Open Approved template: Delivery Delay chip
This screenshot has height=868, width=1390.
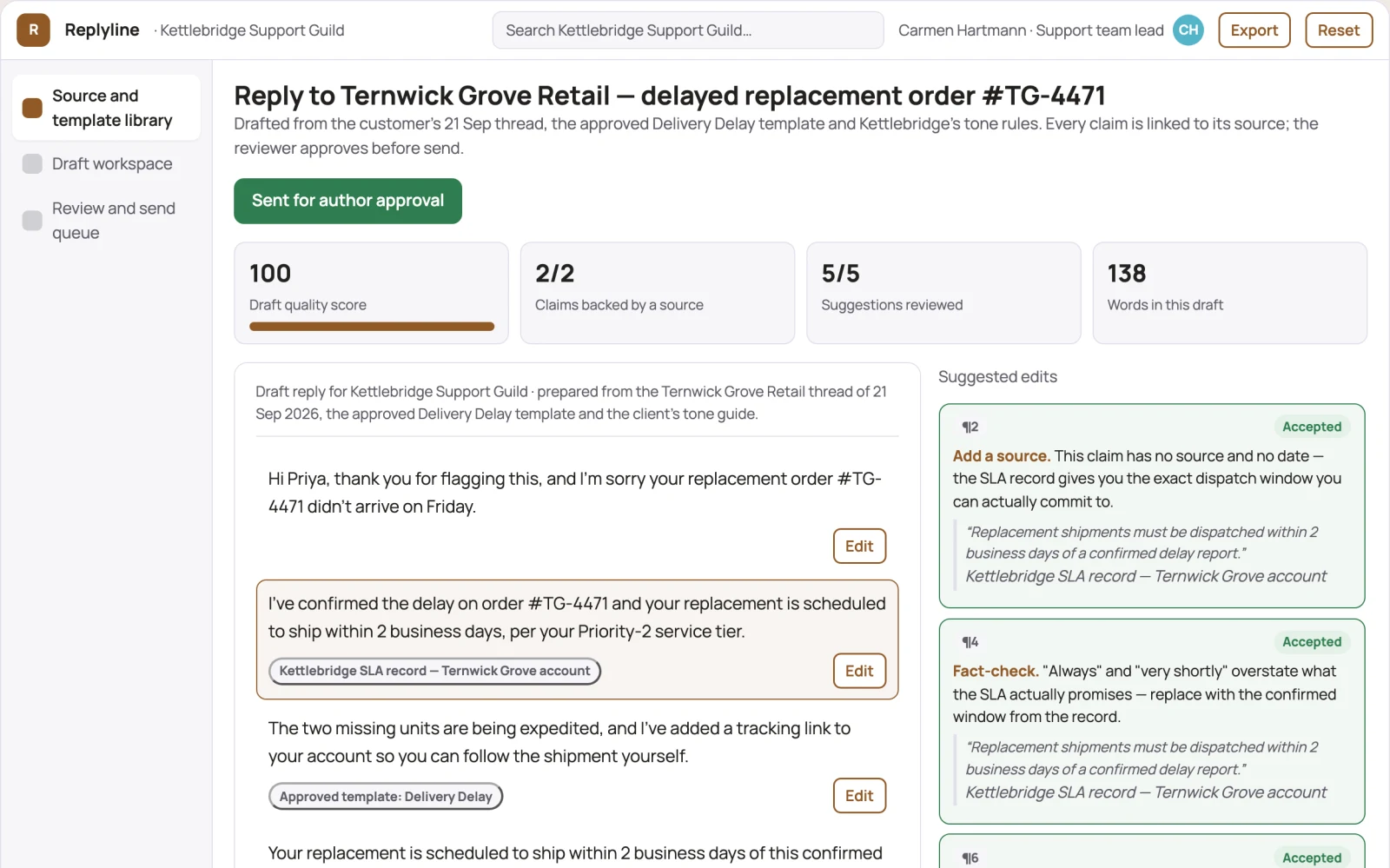[x=386, y=797]
